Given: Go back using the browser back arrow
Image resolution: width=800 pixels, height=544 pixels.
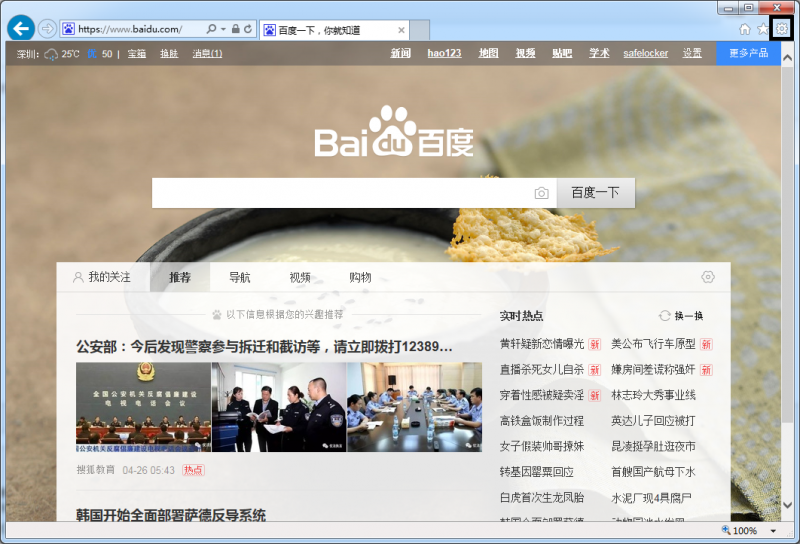Looking at the screenshot, I should [x=21, y=29].
